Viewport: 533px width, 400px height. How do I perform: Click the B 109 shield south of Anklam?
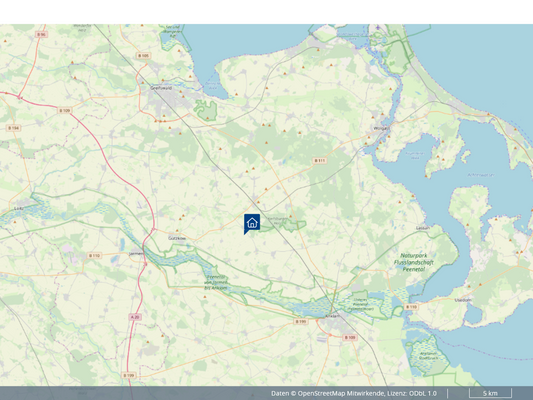(x=350, y=337)
